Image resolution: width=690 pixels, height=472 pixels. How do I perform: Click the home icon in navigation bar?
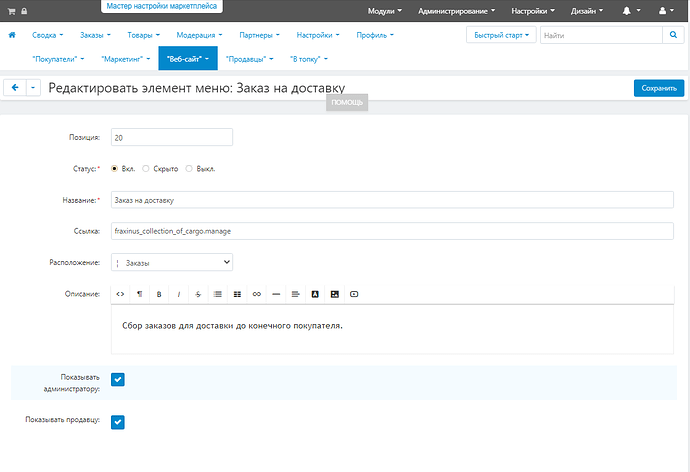[12, 35]
